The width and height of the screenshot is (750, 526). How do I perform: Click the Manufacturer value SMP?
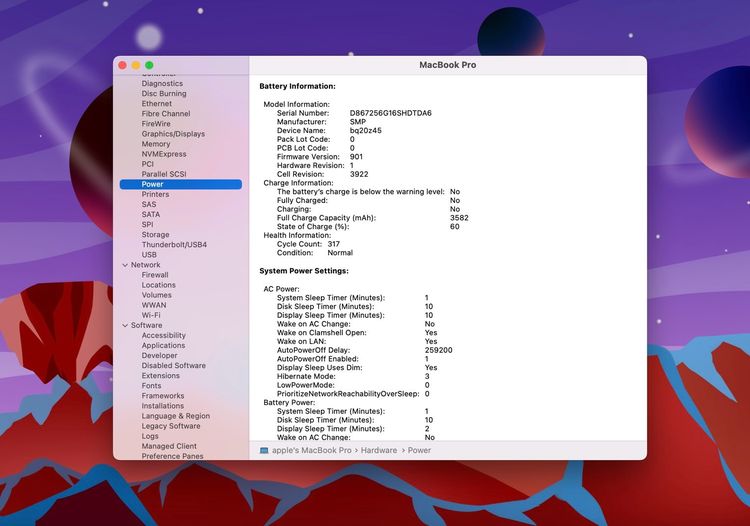pyautogui.click(x=358, y=122)
